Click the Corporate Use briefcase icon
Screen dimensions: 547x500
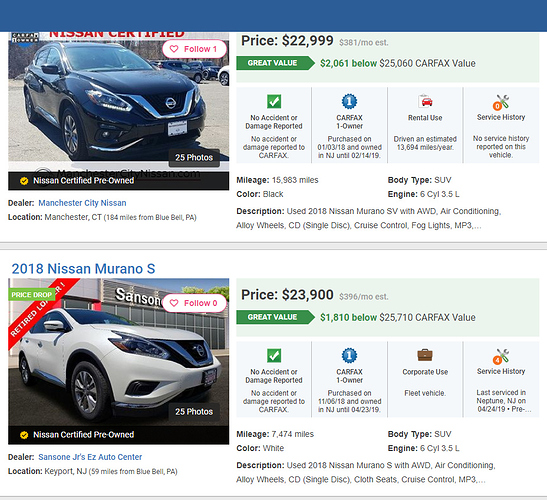pyautogui.click(x=425, y=355)
